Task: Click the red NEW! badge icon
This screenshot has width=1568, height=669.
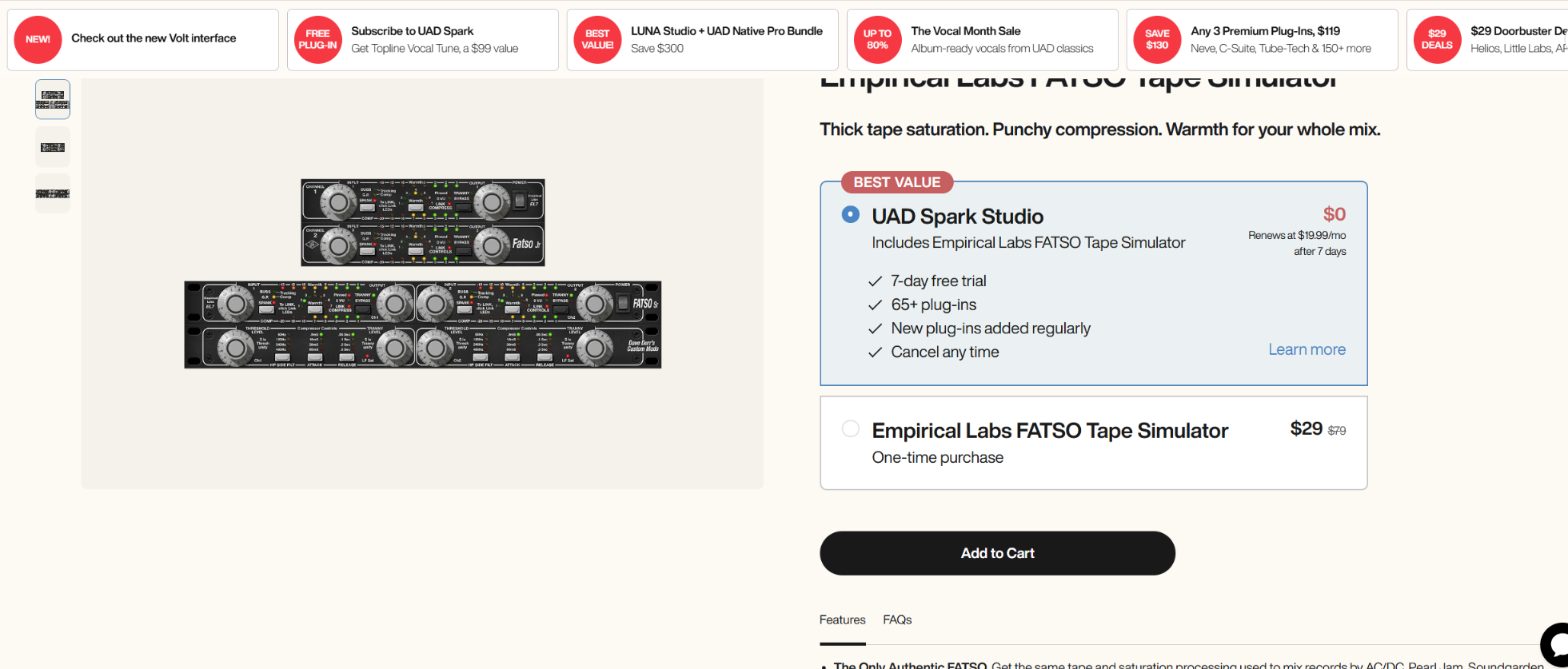Action: [x=38, y=39]
